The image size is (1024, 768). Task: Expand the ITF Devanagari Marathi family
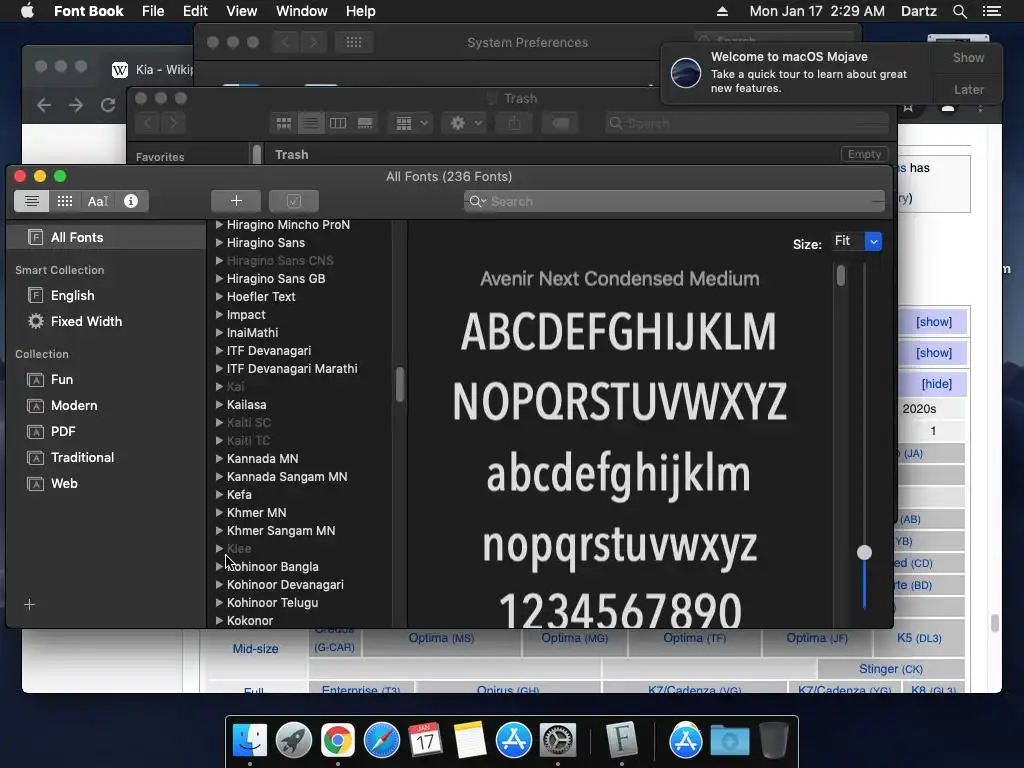[219, 368]
